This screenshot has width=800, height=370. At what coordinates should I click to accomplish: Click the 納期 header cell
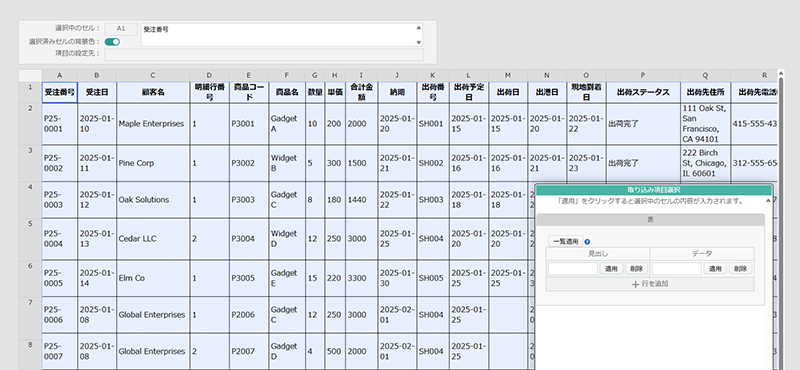point(397,93)
